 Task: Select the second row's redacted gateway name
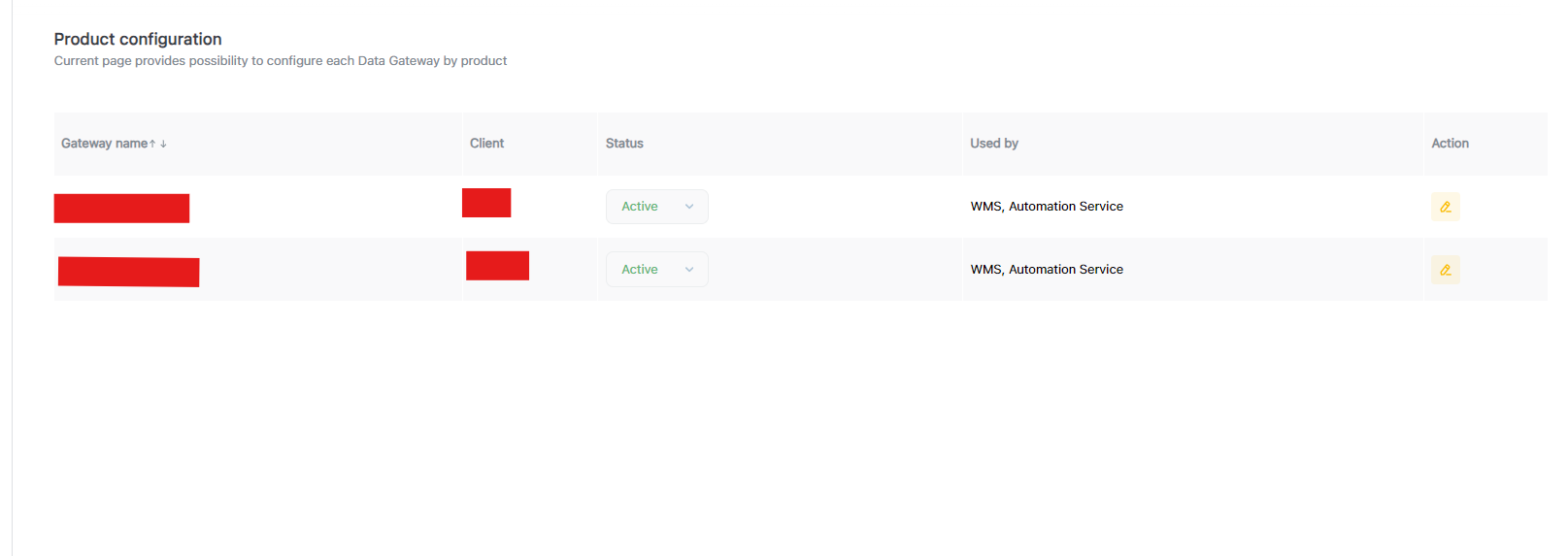[128, 272]
